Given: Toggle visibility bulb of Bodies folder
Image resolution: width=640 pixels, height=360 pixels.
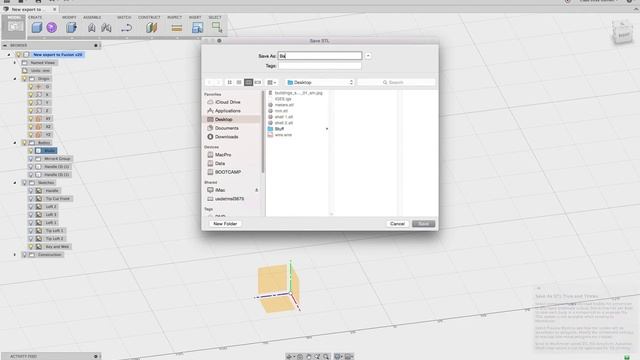Looking at the screenshot, I should click(x=24, y=142).
